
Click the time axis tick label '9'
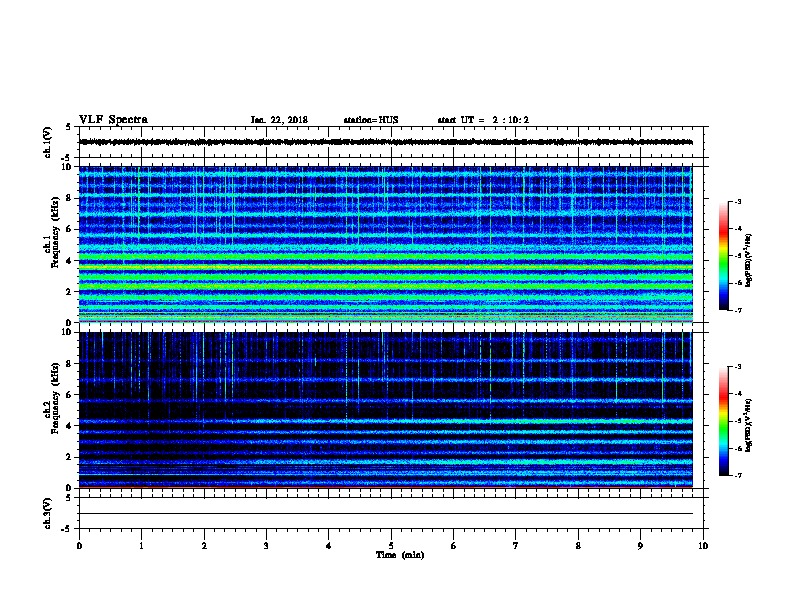(640, 546)
